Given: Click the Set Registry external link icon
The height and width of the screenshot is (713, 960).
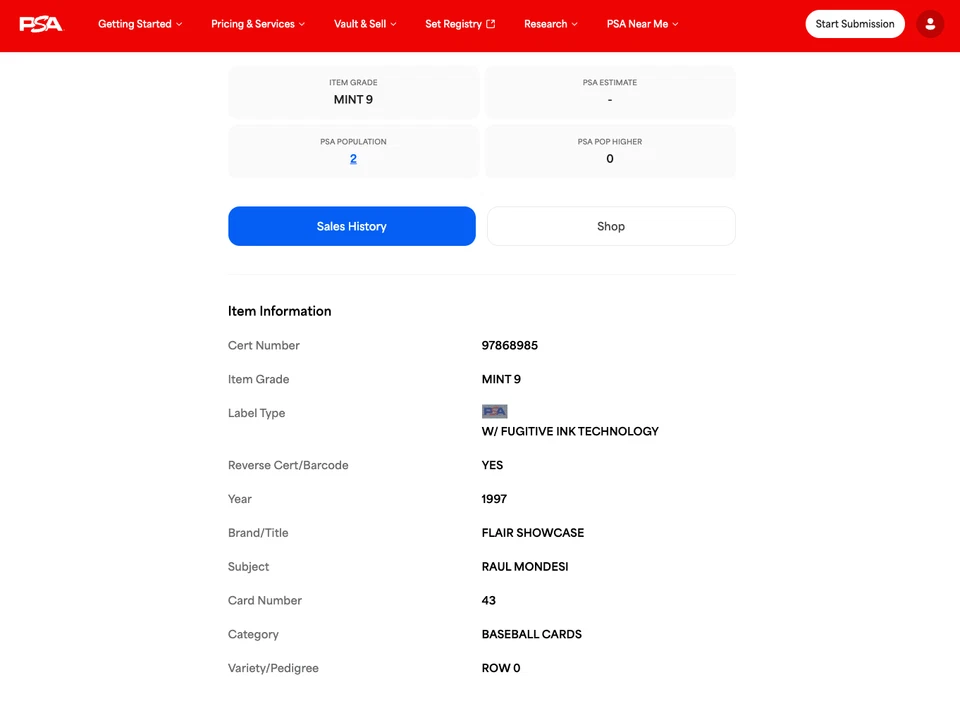Looking at the screenshot, I should 490,24.
